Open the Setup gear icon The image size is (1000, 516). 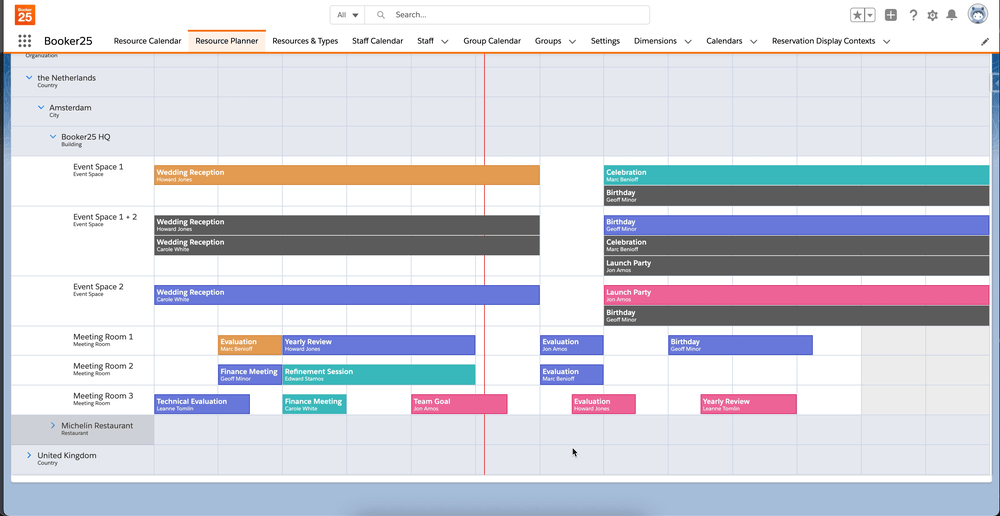click(x=933, y=15)
